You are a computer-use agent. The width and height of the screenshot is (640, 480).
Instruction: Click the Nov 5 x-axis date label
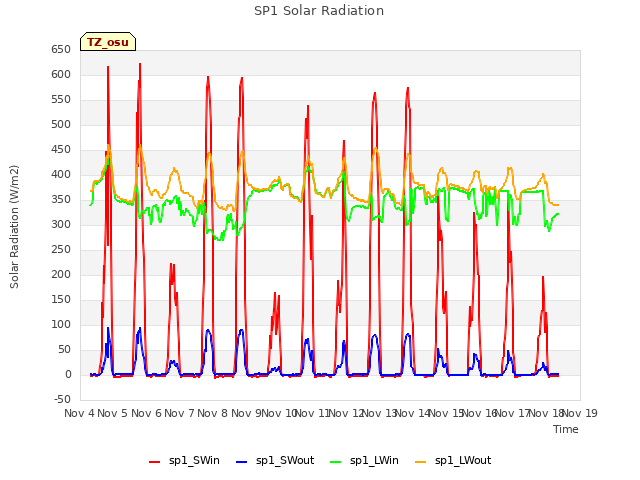[x=112, y=413]
